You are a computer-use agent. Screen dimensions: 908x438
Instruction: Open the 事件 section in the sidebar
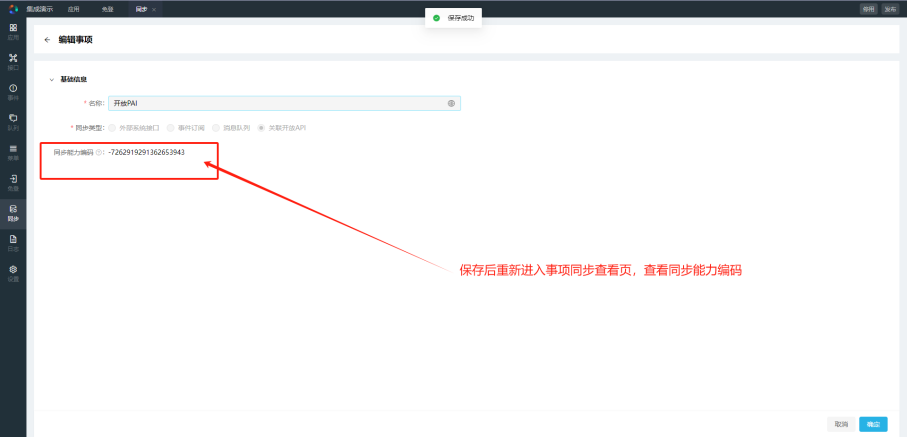(x=13, y=92)
